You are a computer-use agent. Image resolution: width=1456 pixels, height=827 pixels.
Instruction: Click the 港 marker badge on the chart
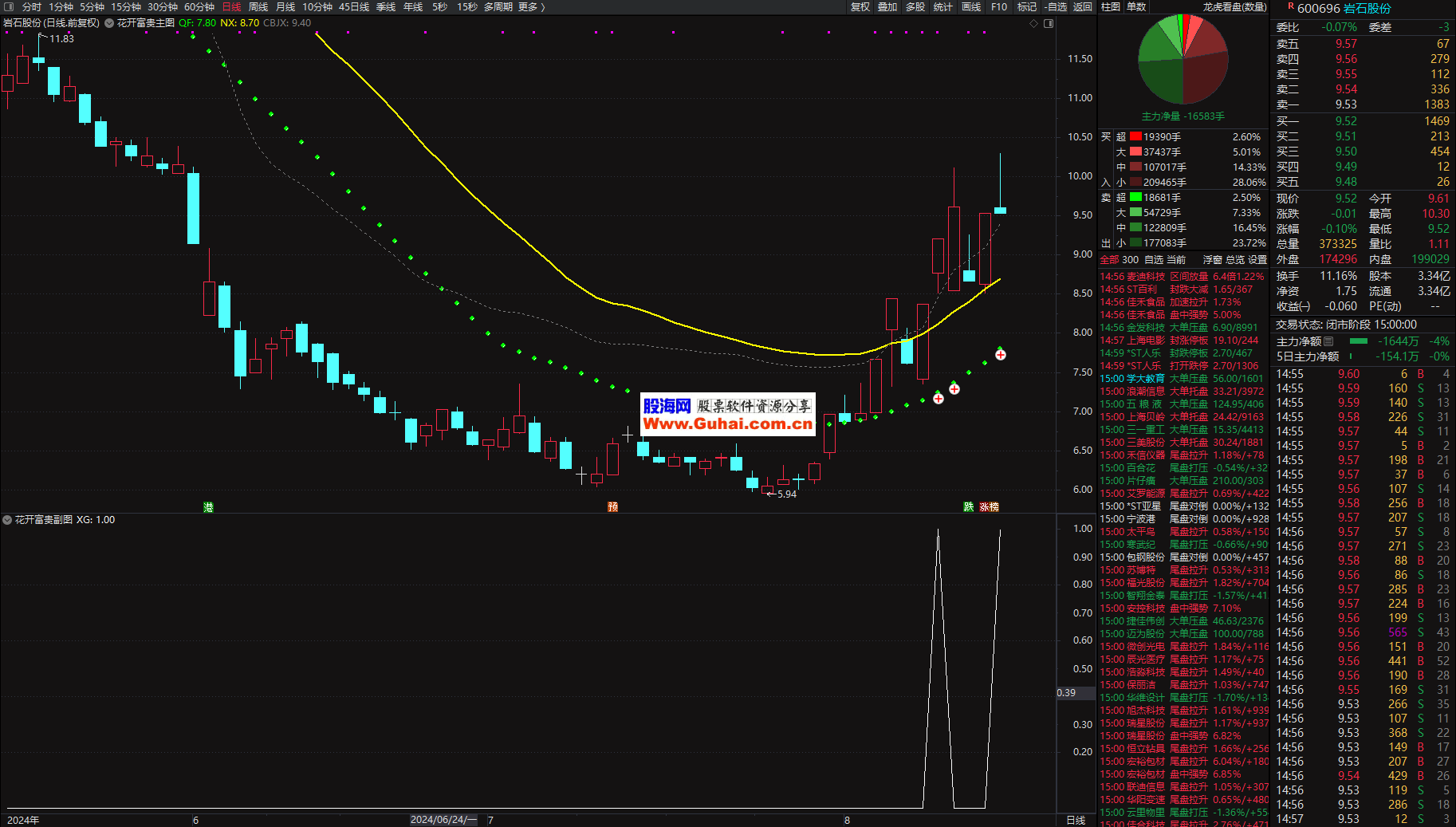(x=208, y=507)
